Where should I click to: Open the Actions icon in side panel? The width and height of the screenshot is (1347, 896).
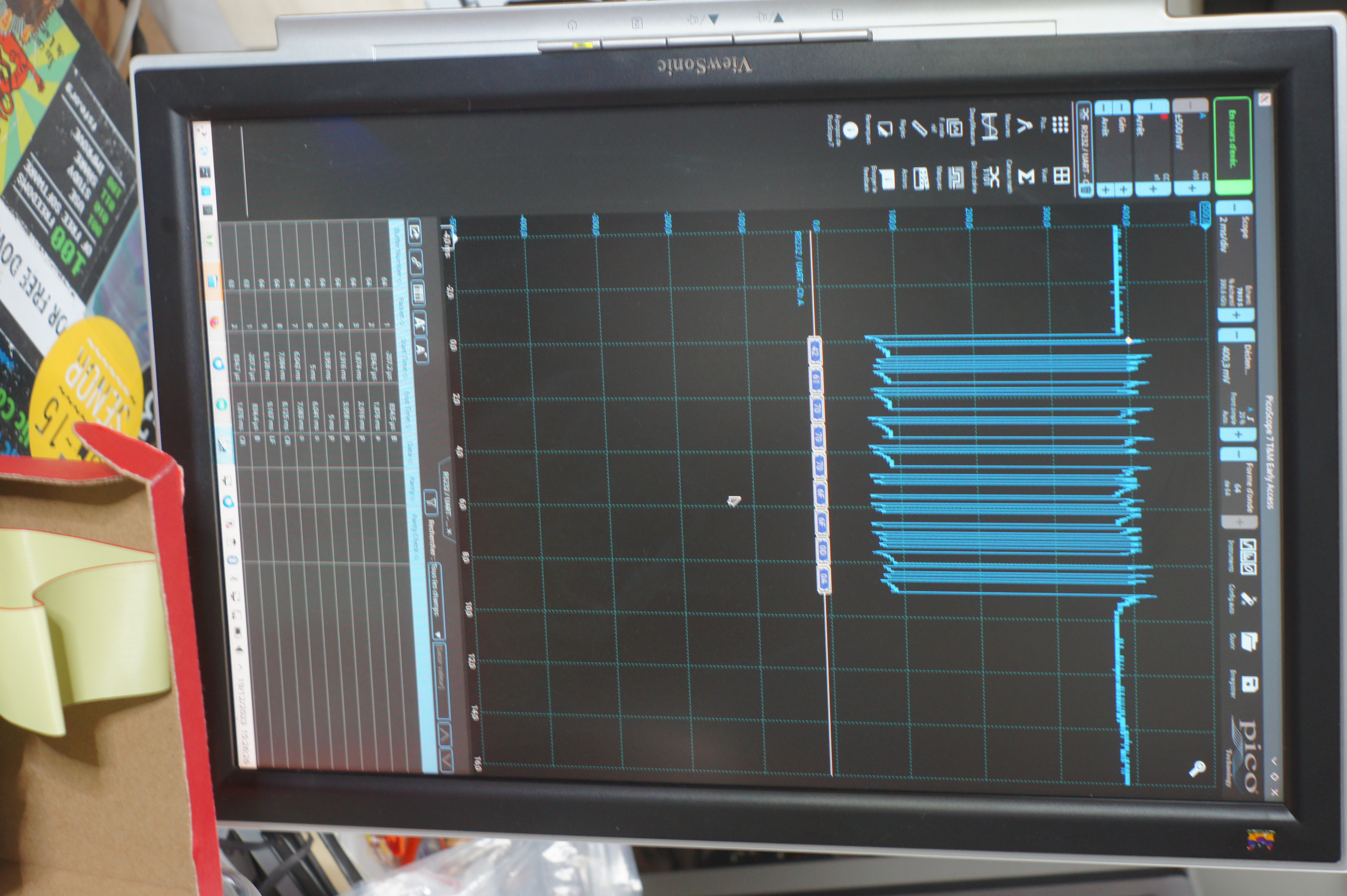[922, 179]
